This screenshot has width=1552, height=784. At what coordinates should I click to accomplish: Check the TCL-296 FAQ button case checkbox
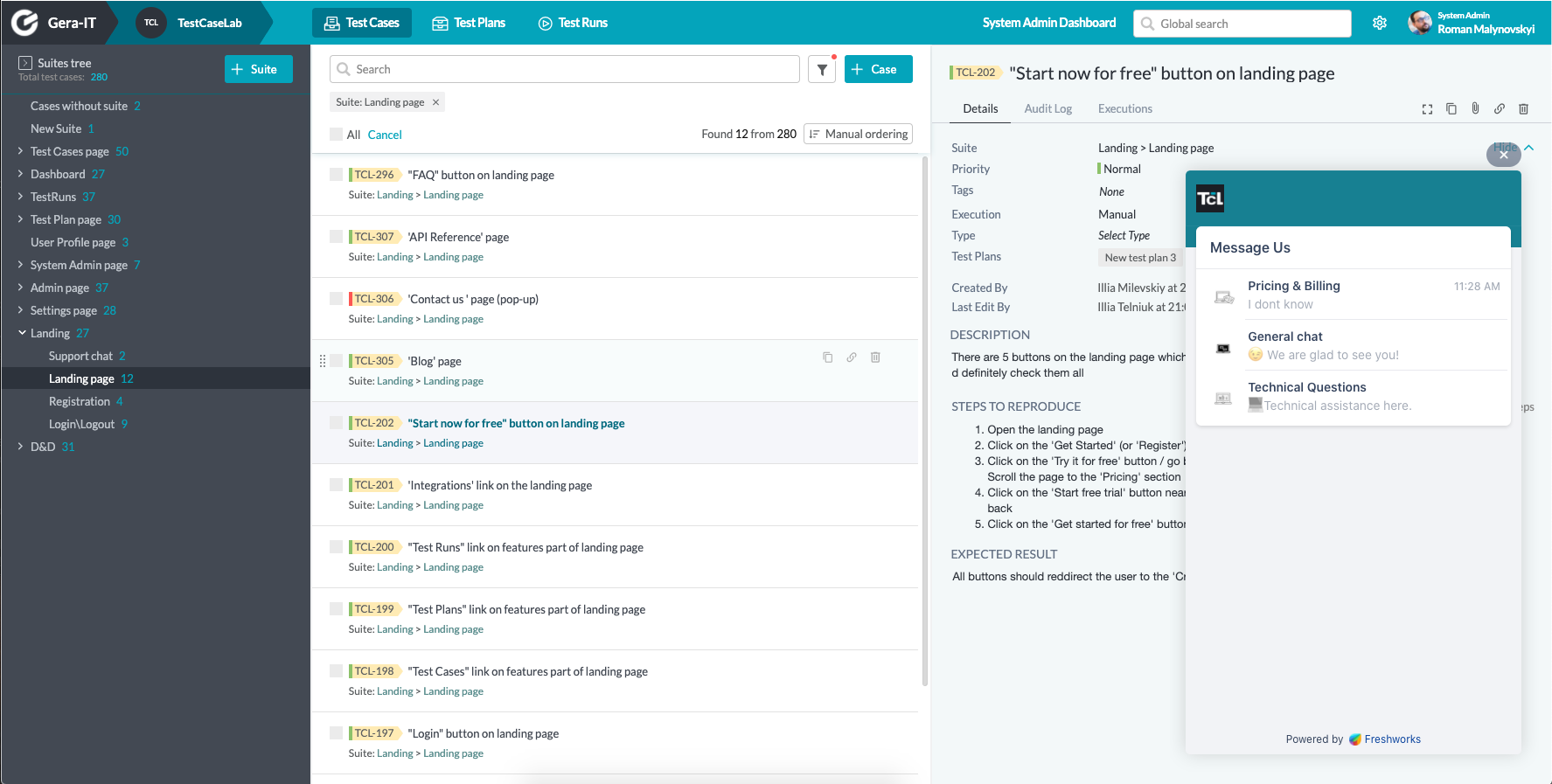coord(336,175)
